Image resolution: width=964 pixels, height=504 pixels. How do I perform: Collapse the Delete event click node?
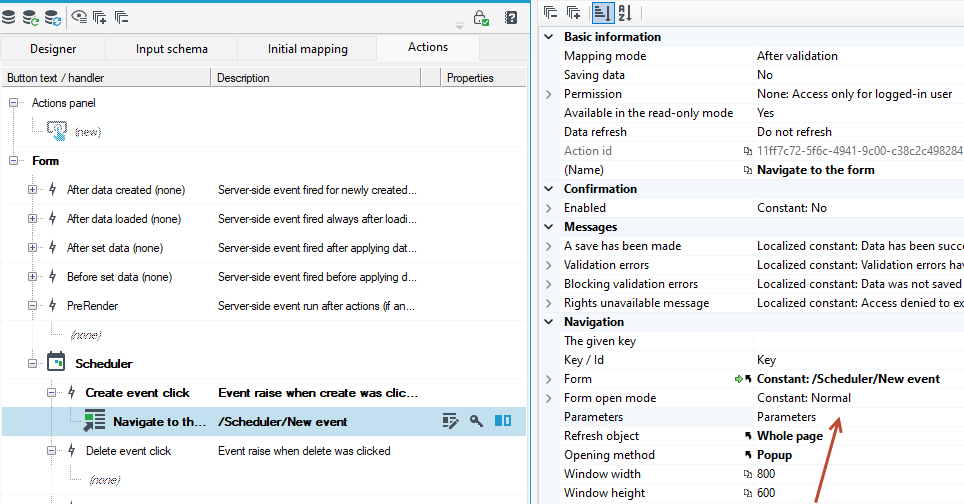pyautogui.click(x=52, y=451)
